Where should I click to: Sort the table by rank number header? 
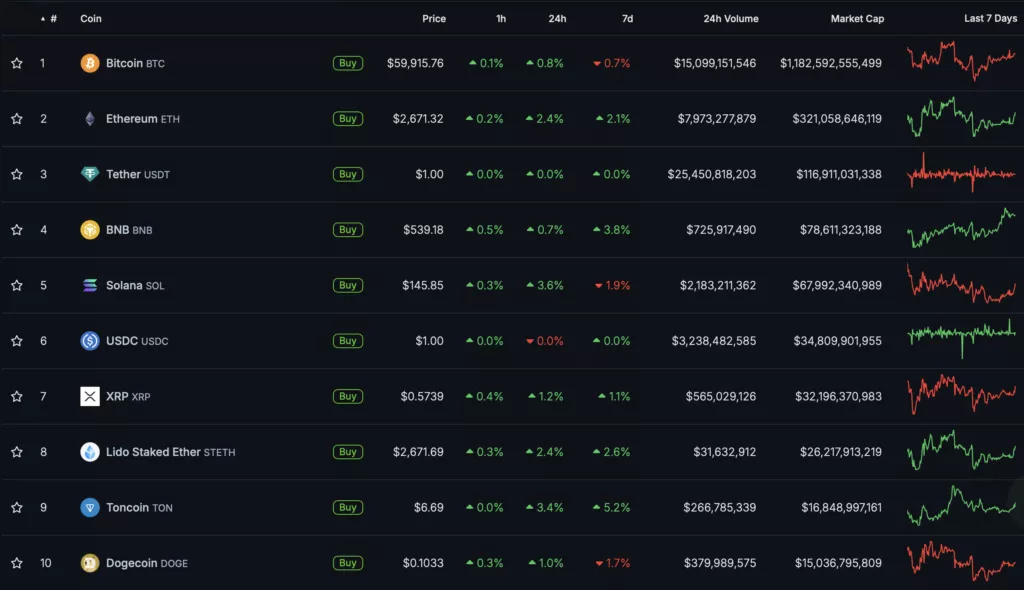click(x=52, y=19)
